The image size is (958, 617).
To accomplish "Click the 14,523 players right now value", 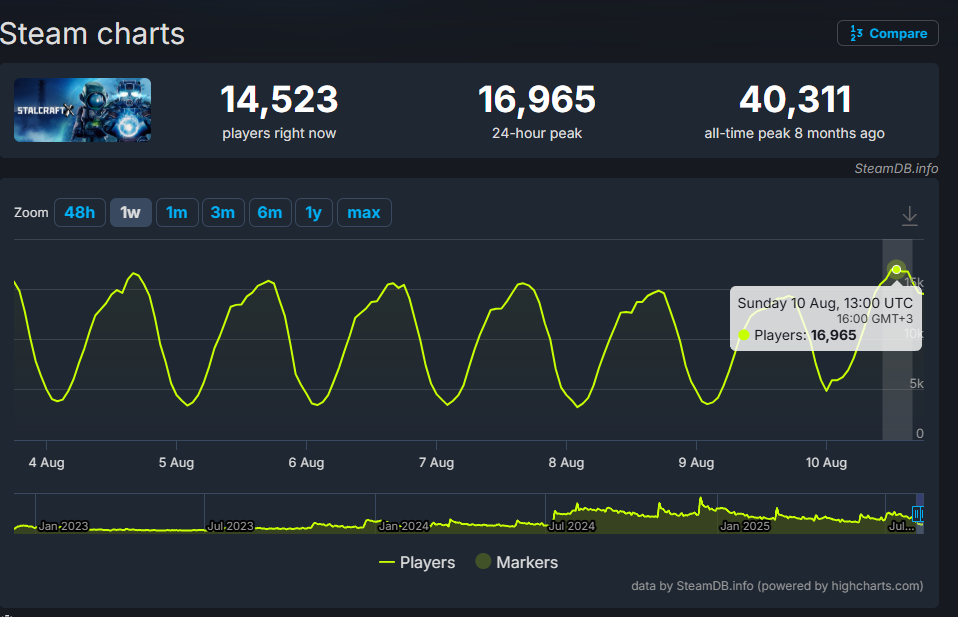I will coord(279,100).
